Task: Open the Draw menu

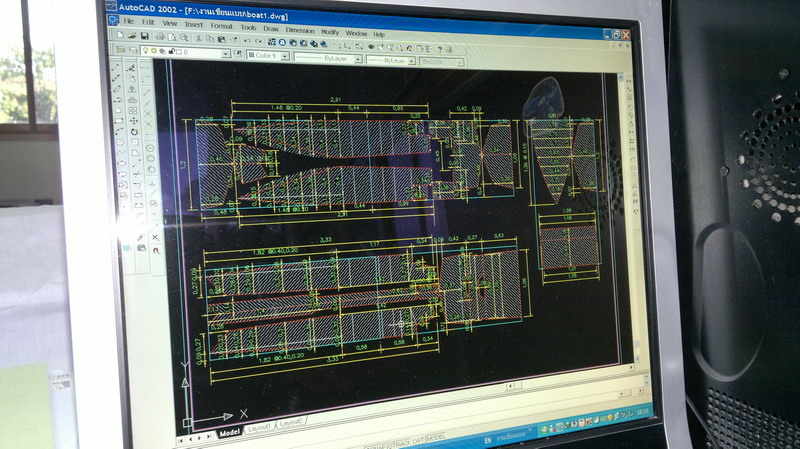Action: point(271,29)
